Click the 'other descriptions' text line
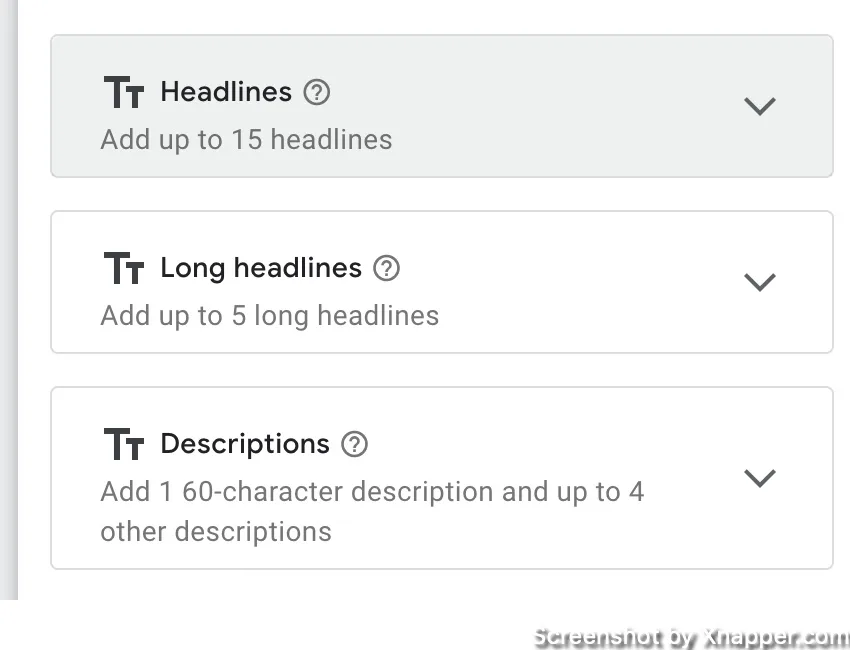This screenshot has width=850, height=650. [x=216, y=531]
